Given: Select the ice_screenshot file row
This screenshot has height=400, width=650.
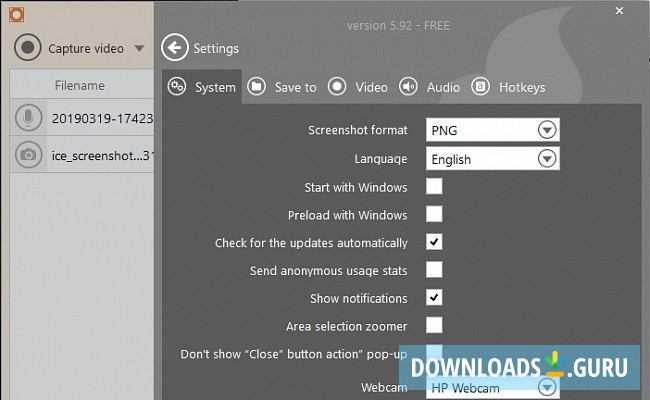Looking at the screenshot, I should pyautogui.click(x=82, y=154).
